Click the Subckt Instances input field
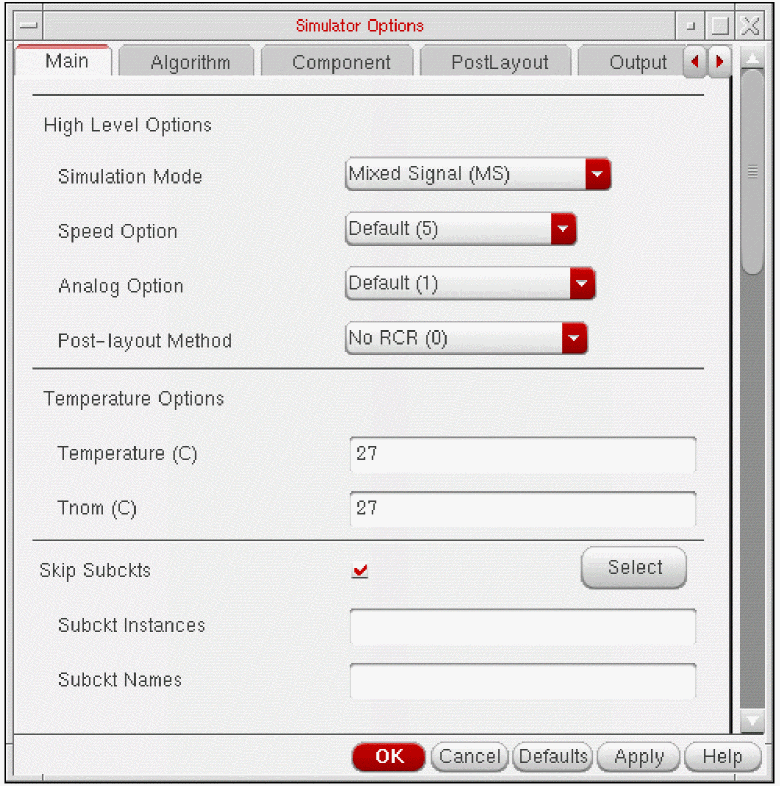The width and height of the screenshot is (780, 786). [x=523, y=626]
